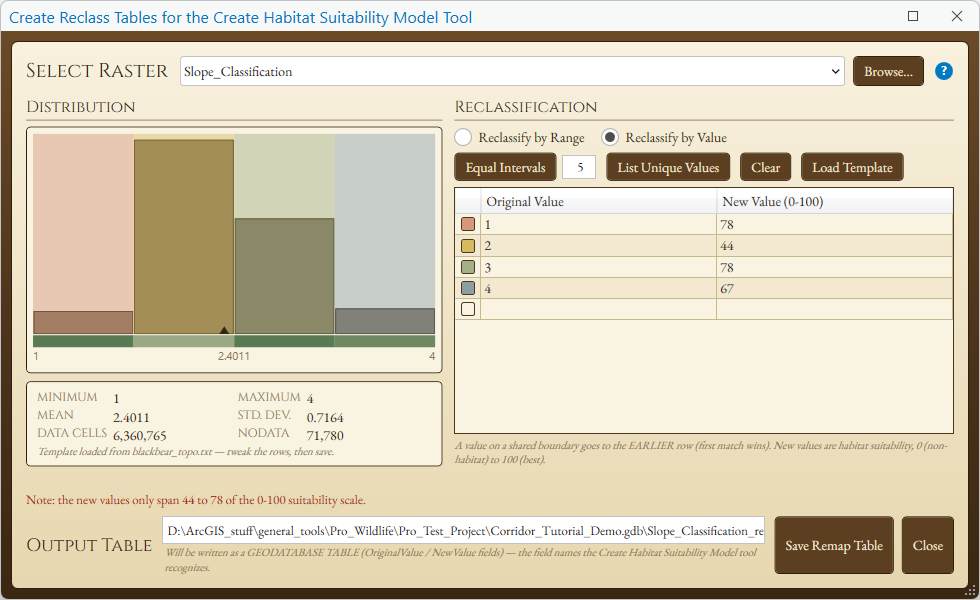Viewport: 980px width, 600px height.
Task: Click New Value cell 78 in row 3
Action: click(x=834, y=267)
